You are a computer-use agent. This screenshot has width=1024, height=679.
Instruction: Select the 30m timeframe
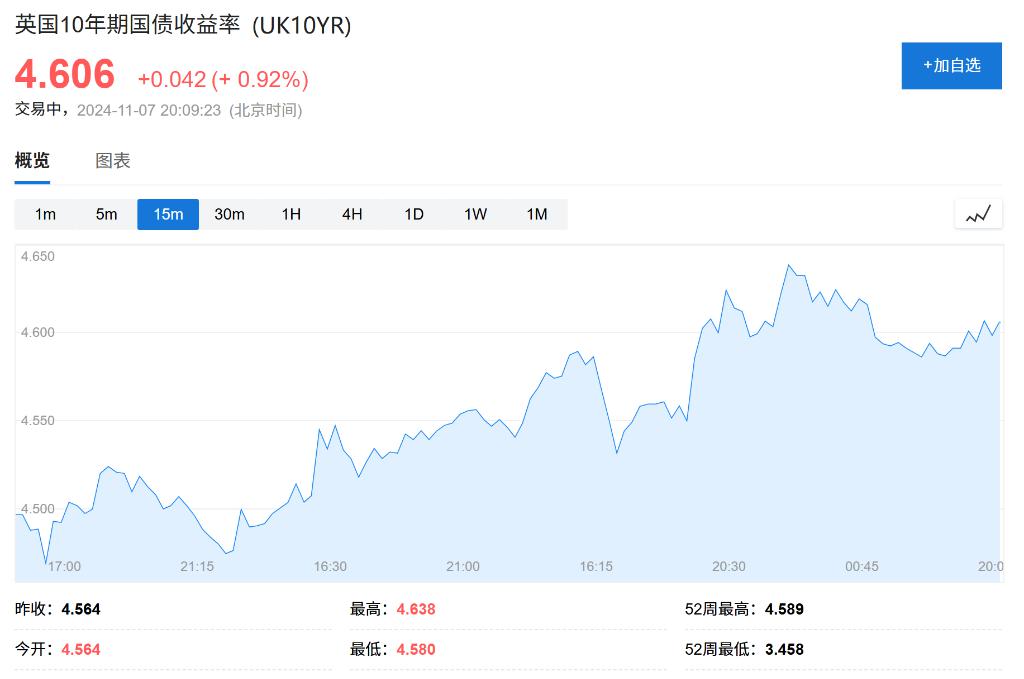pyautogui.click(x=229, y=214)
